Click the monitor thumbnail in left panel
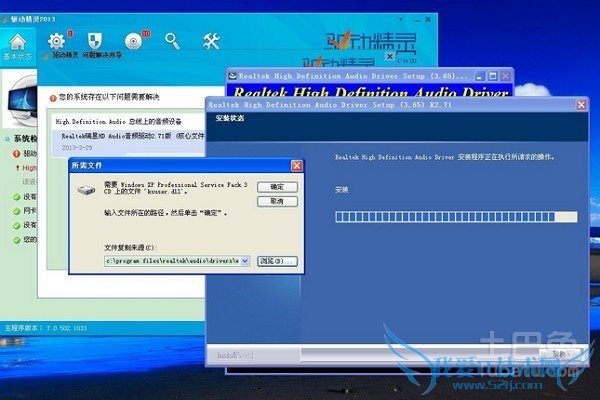 (x=22, y=100)
